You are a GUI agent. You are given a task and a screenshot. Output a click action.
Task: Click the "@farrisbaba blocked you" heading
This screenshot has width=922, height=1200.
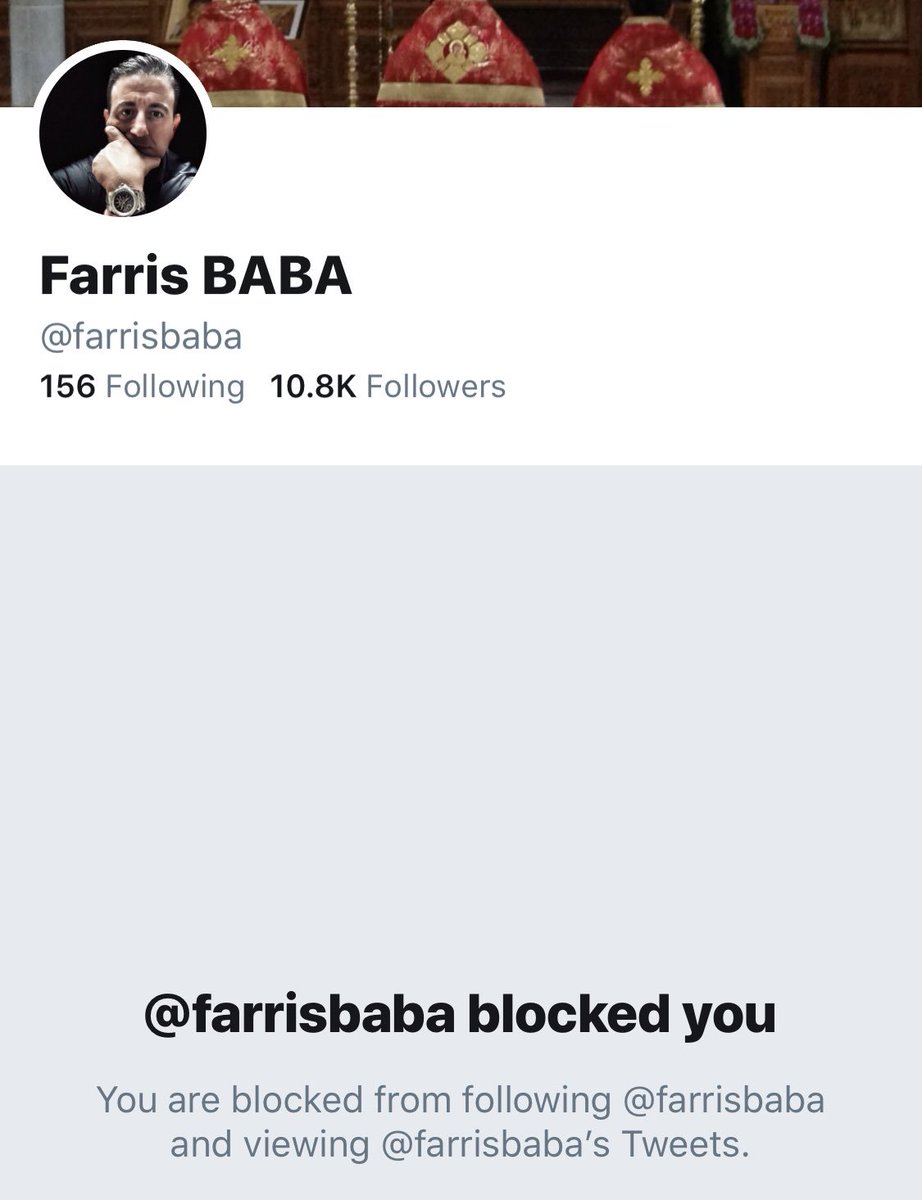(x=460, y=1015)
